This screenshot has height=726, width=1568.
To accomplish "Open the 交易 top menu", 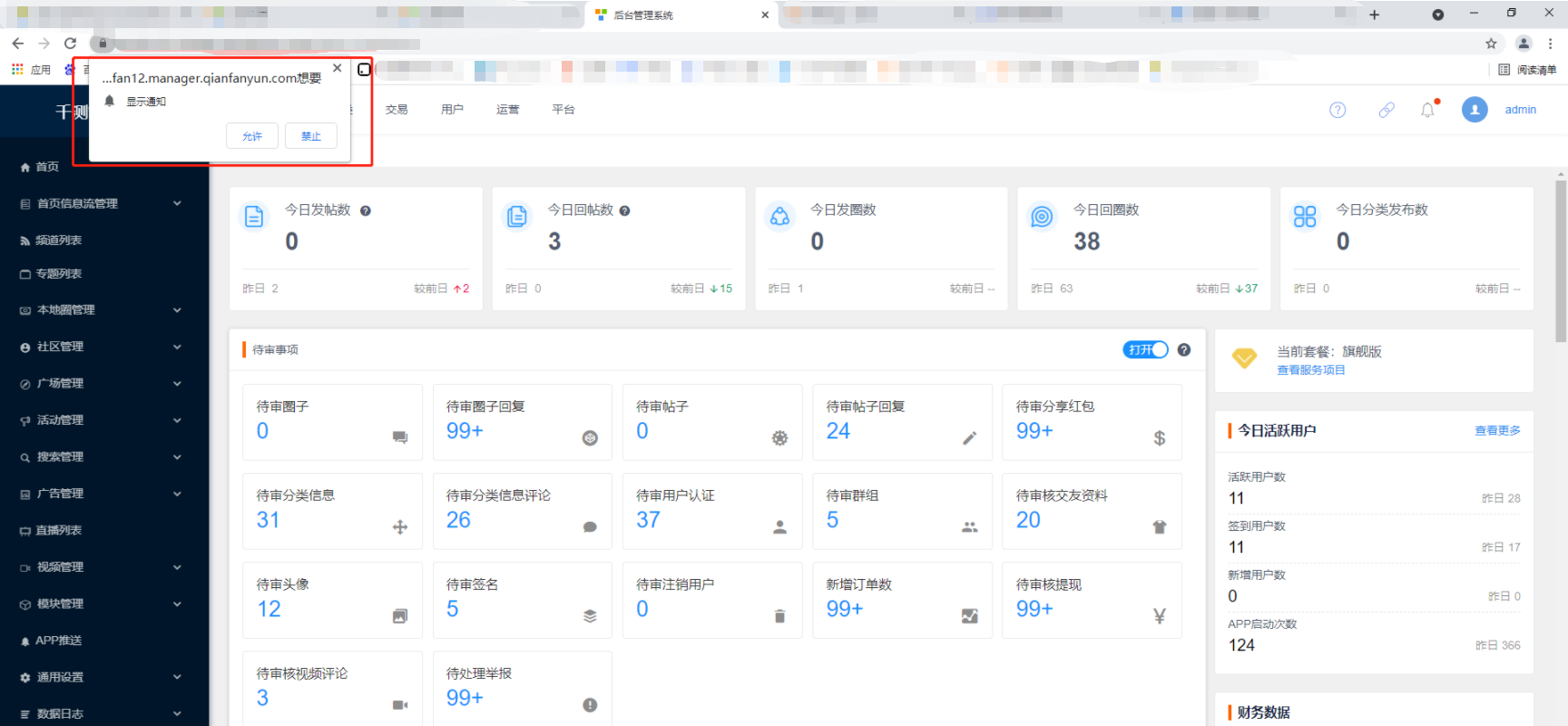I will click(x=397, y=110).
